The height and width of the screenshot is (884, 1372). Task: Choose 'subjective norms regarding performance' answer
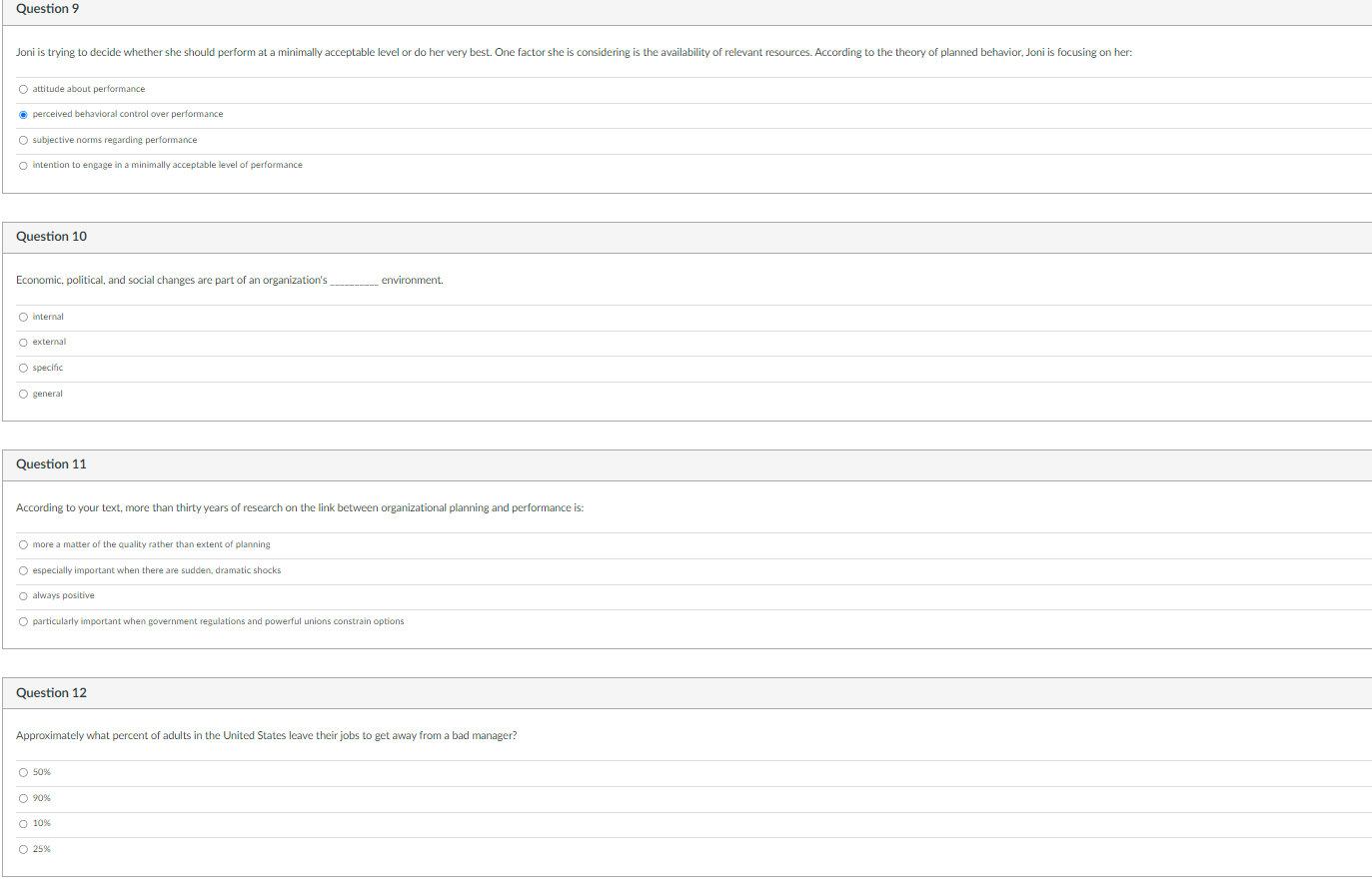click(23, 140)
